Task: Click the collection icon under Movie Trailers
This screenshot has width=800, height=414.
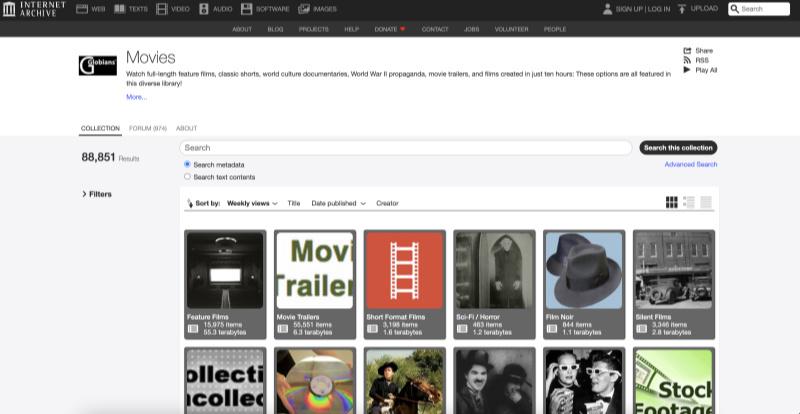Action: coord(283,329)
